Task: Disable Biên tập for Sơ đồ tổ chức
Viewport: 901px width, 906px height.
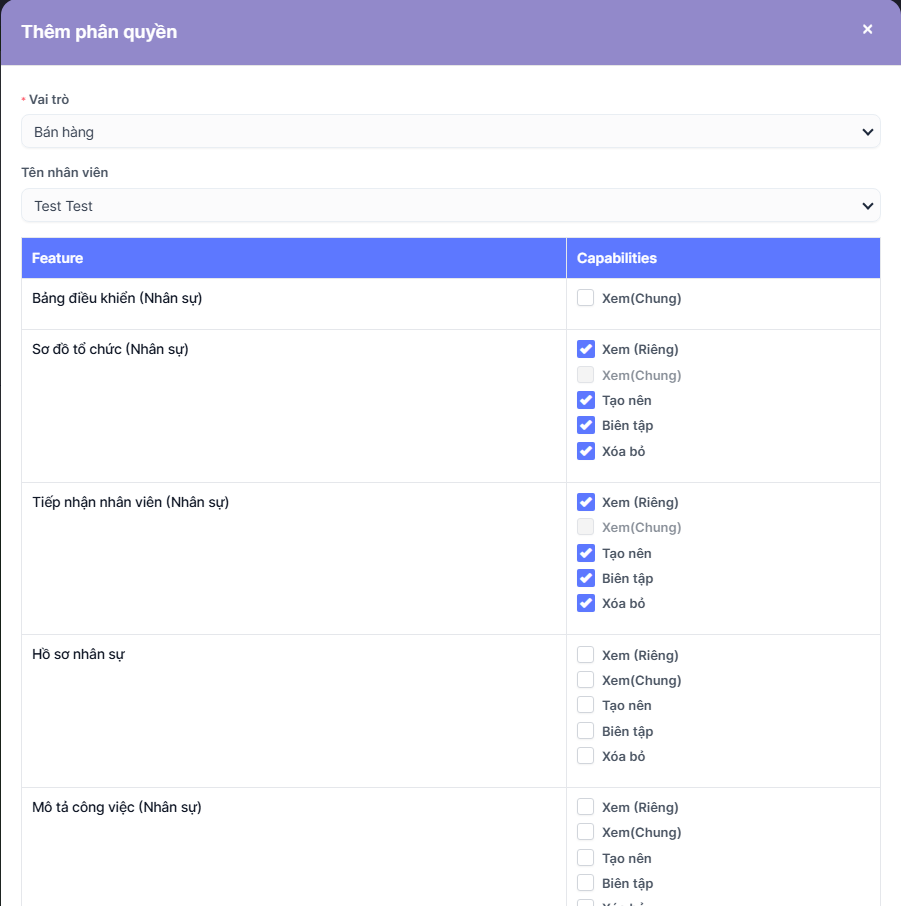Action: 586,425
